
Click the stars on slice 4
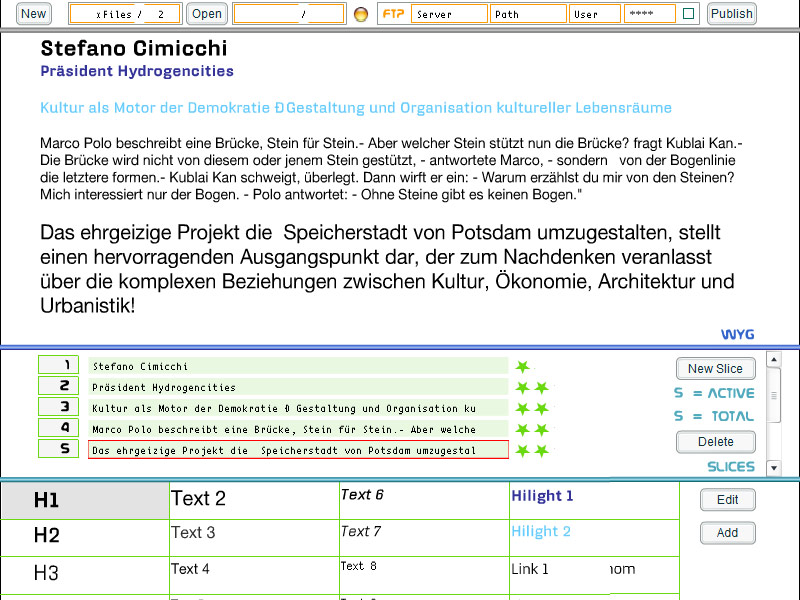point(532,430)
